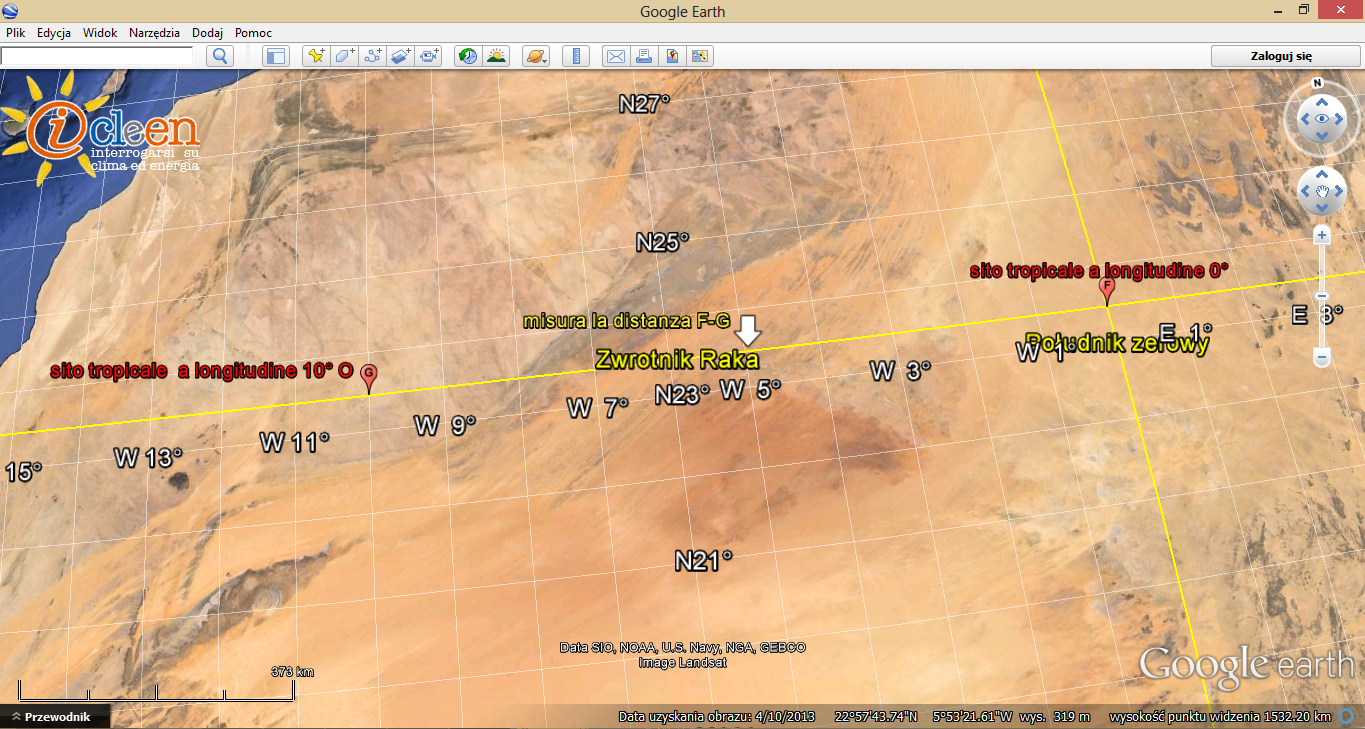Open the Plik menu
This screenshot has width=1365, height=729.
tap(15, 33)
